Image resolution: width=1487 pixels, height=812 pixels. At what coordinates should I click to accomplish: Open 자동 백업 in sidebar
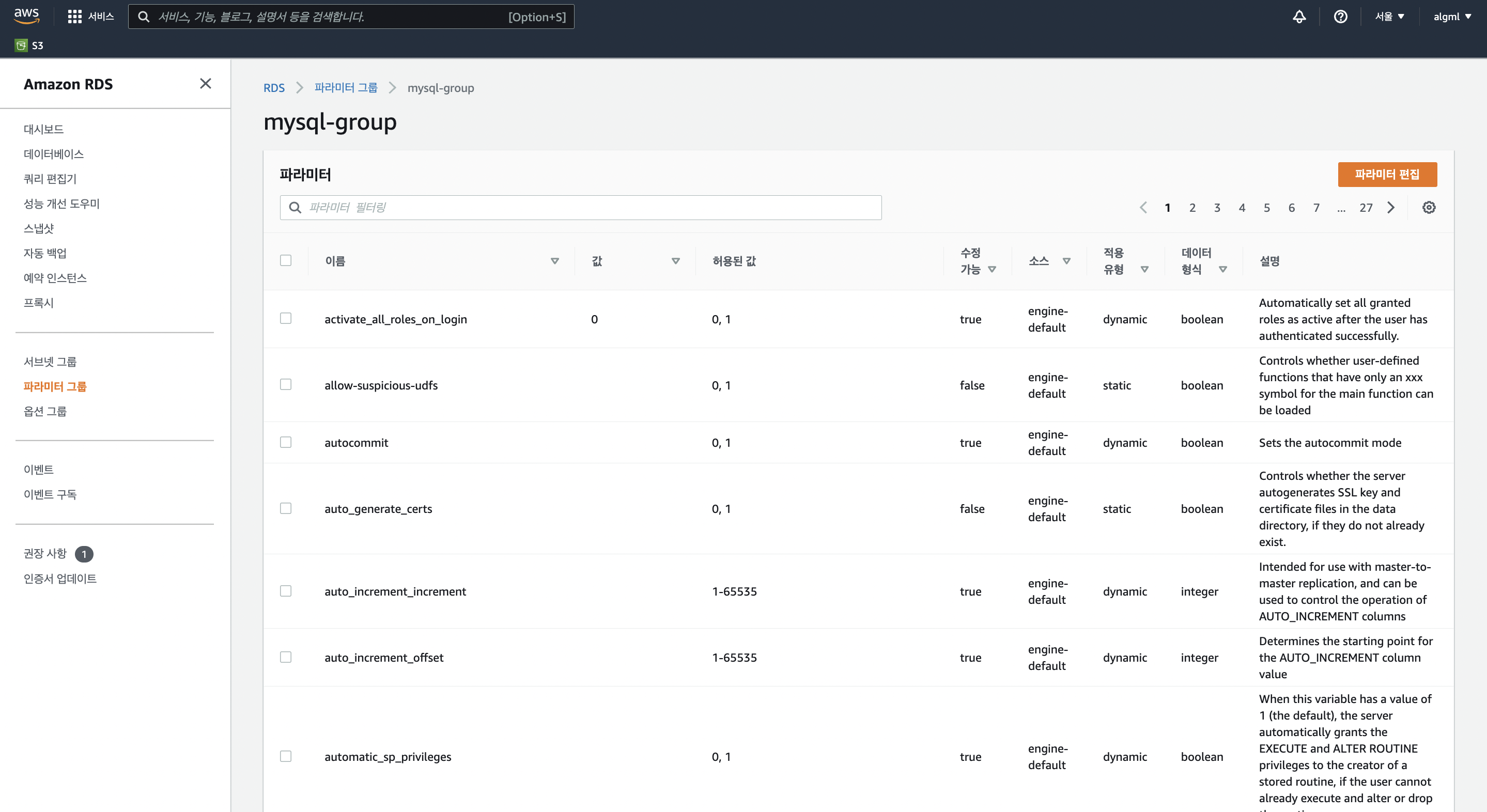click(x=45, y=253)
